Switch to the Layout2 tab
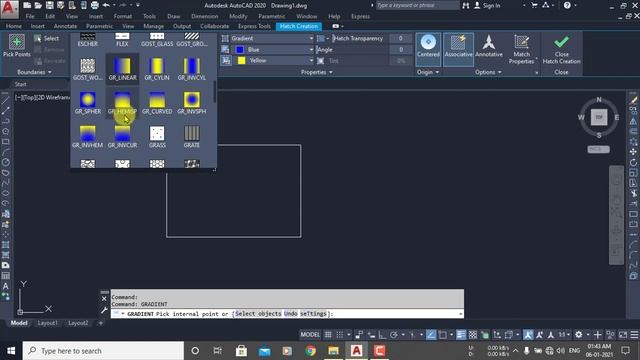640x360 pixels. [78, 323]
